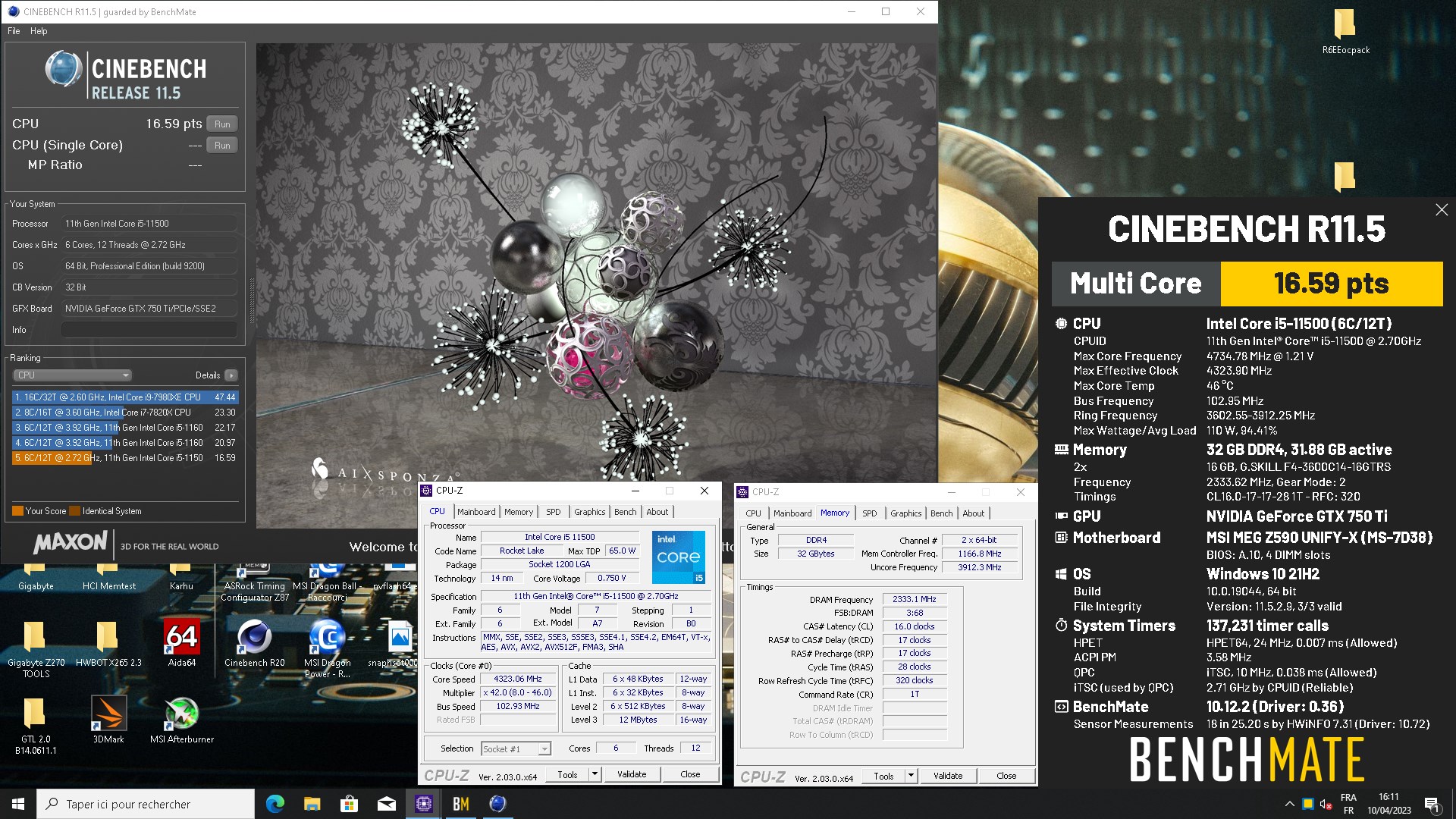Open About tab in right CPU-Z window

tap(973, 513)
